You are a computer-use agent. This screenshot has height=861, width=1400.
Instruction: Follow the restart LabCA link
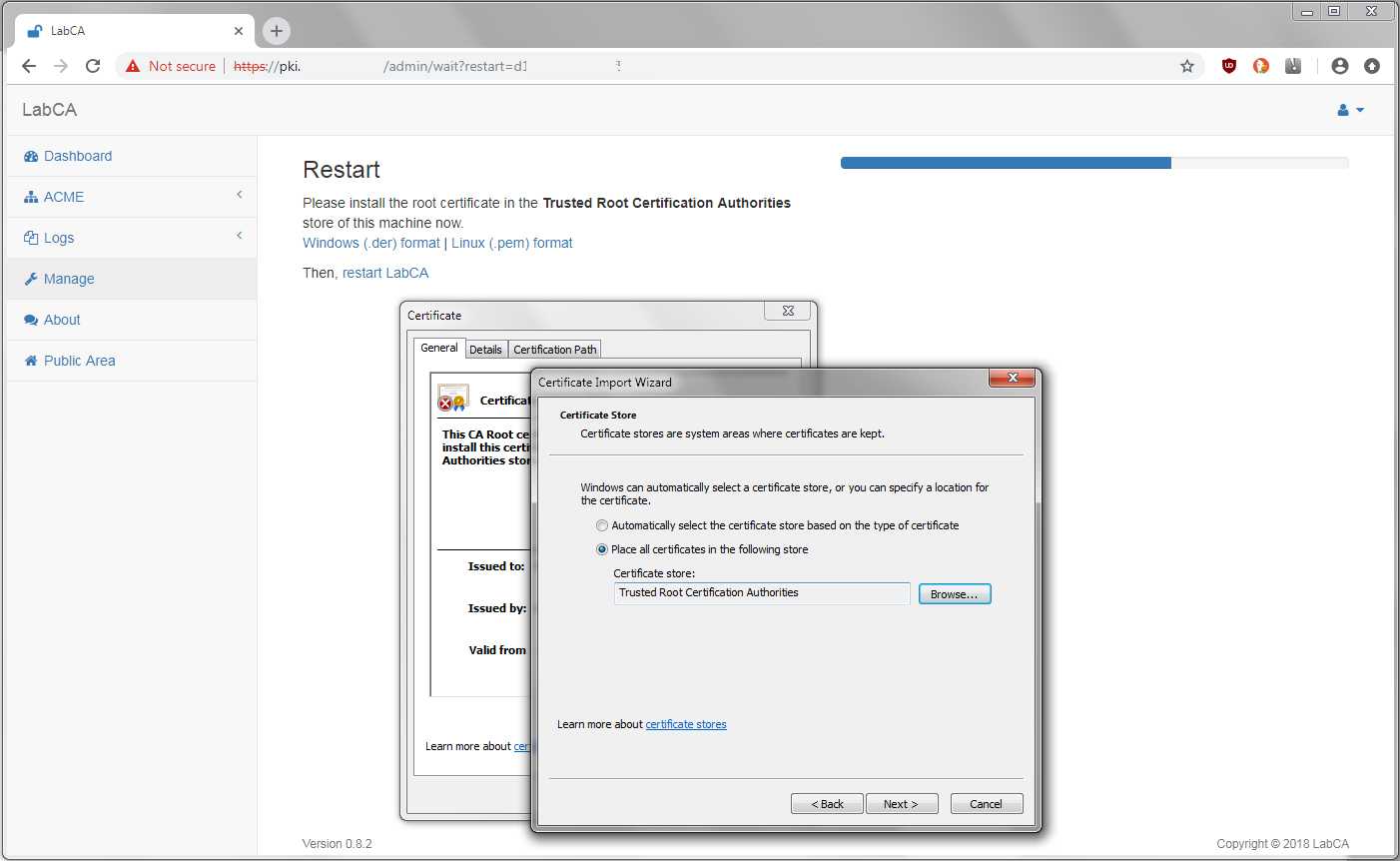384,272
